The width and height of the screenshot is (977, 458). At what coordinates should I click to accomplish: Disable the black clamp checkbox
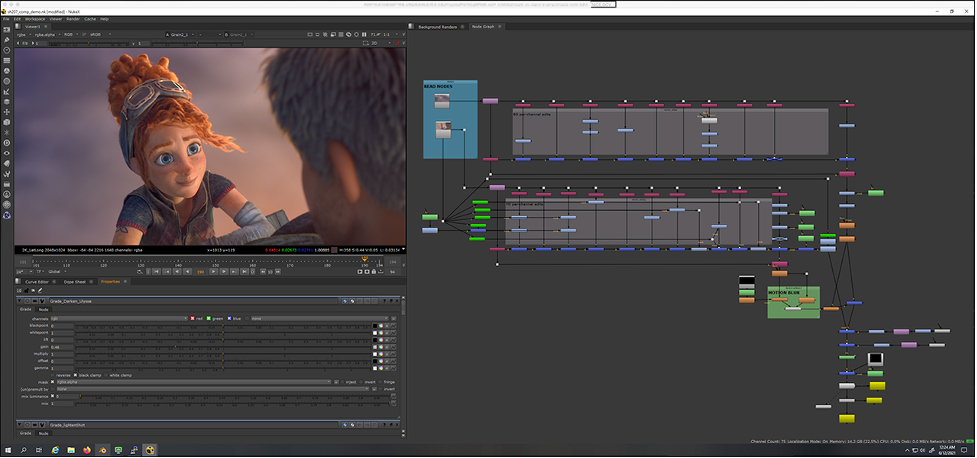coord(75,375)
